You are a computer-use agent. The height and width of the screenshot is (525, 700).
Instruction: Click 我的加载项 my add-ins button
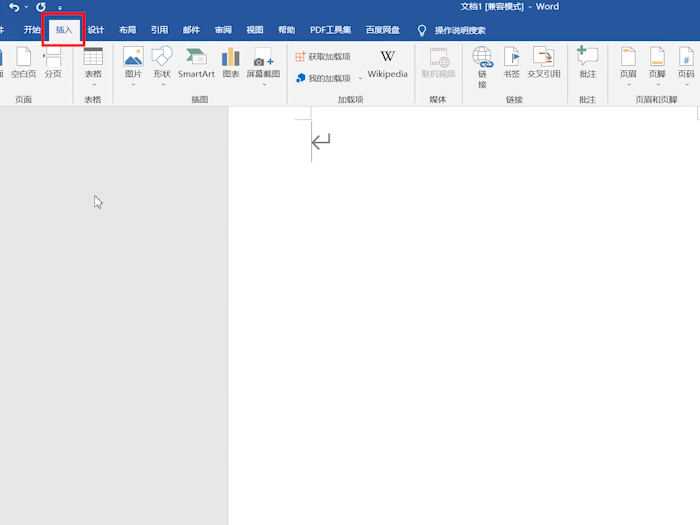[323, 78]
